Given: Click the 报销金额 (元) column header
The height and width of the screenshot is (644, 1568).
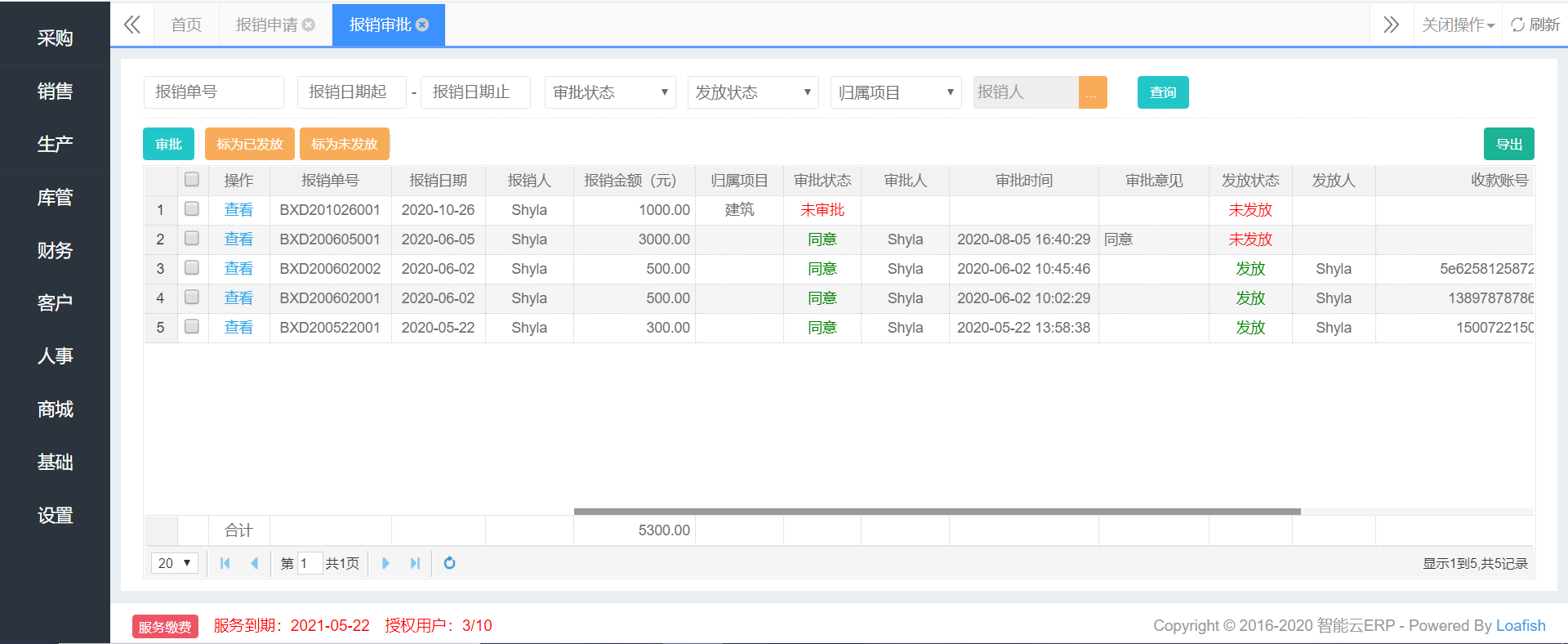Looking at the screenshot, I should click(634, 181).
